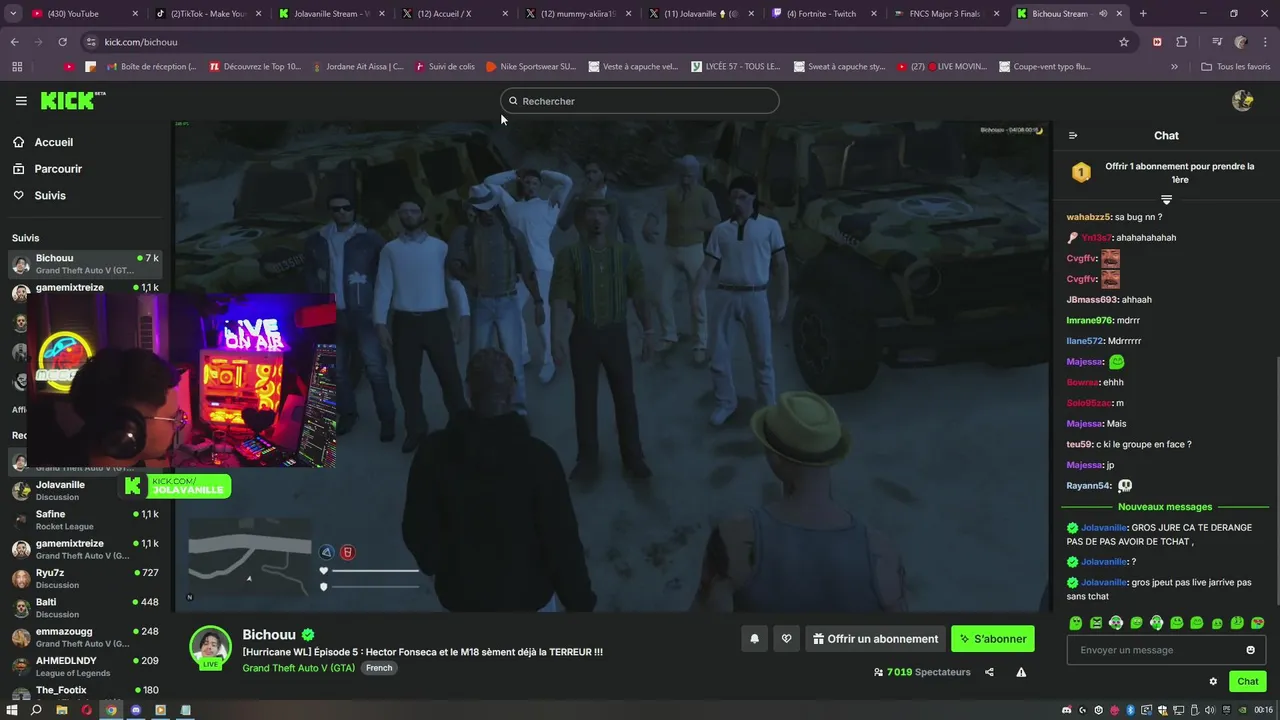The width and height of the screenshot is (1280, 720).
Task: Click the notification bell icon
Action: click(x=755, y=639)
